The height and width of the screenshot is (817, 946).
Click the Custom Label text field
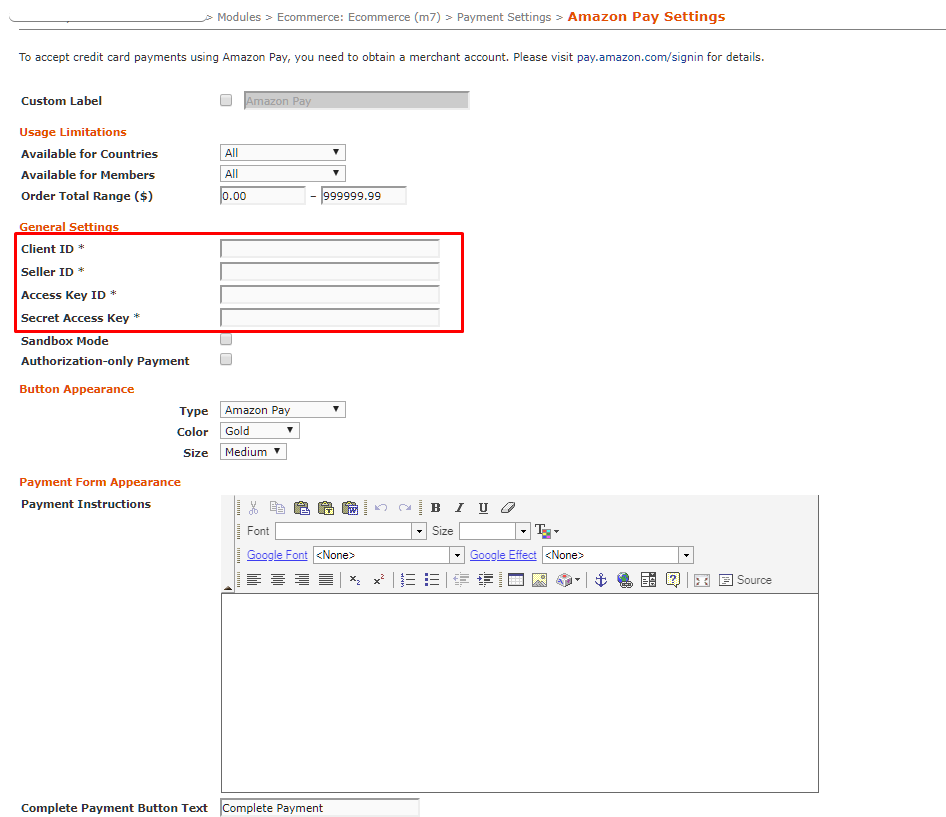(357, 101)
